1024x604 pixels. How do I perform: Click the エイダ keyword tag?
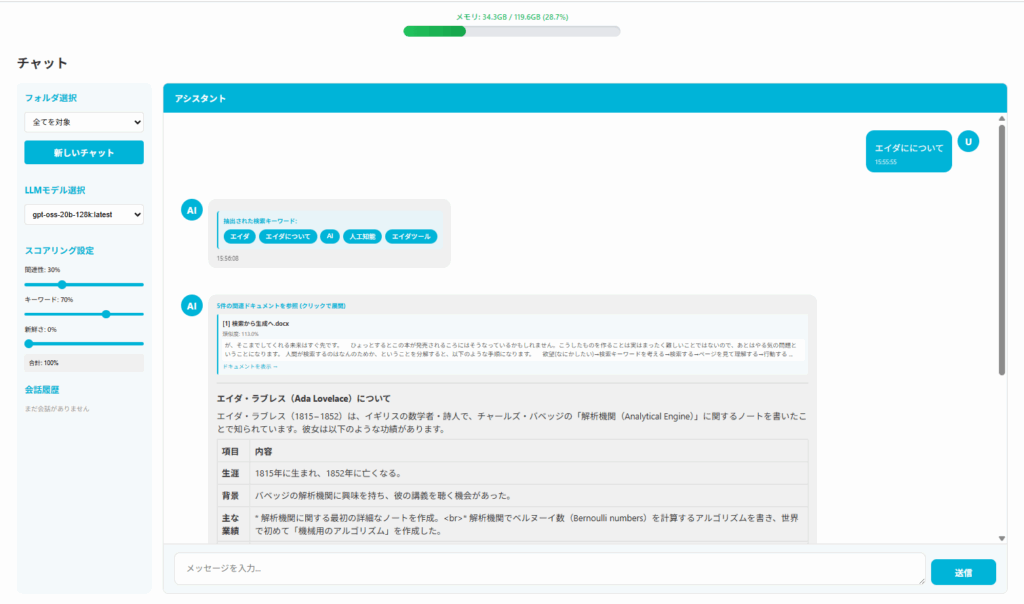(239, 237)
